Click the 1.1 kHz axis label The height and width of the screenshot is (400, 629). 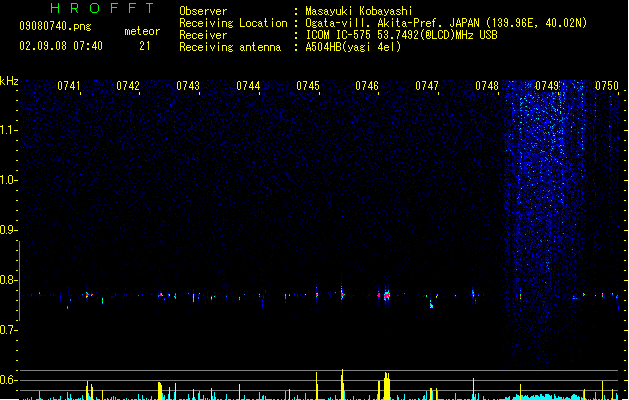pos(8,130)
